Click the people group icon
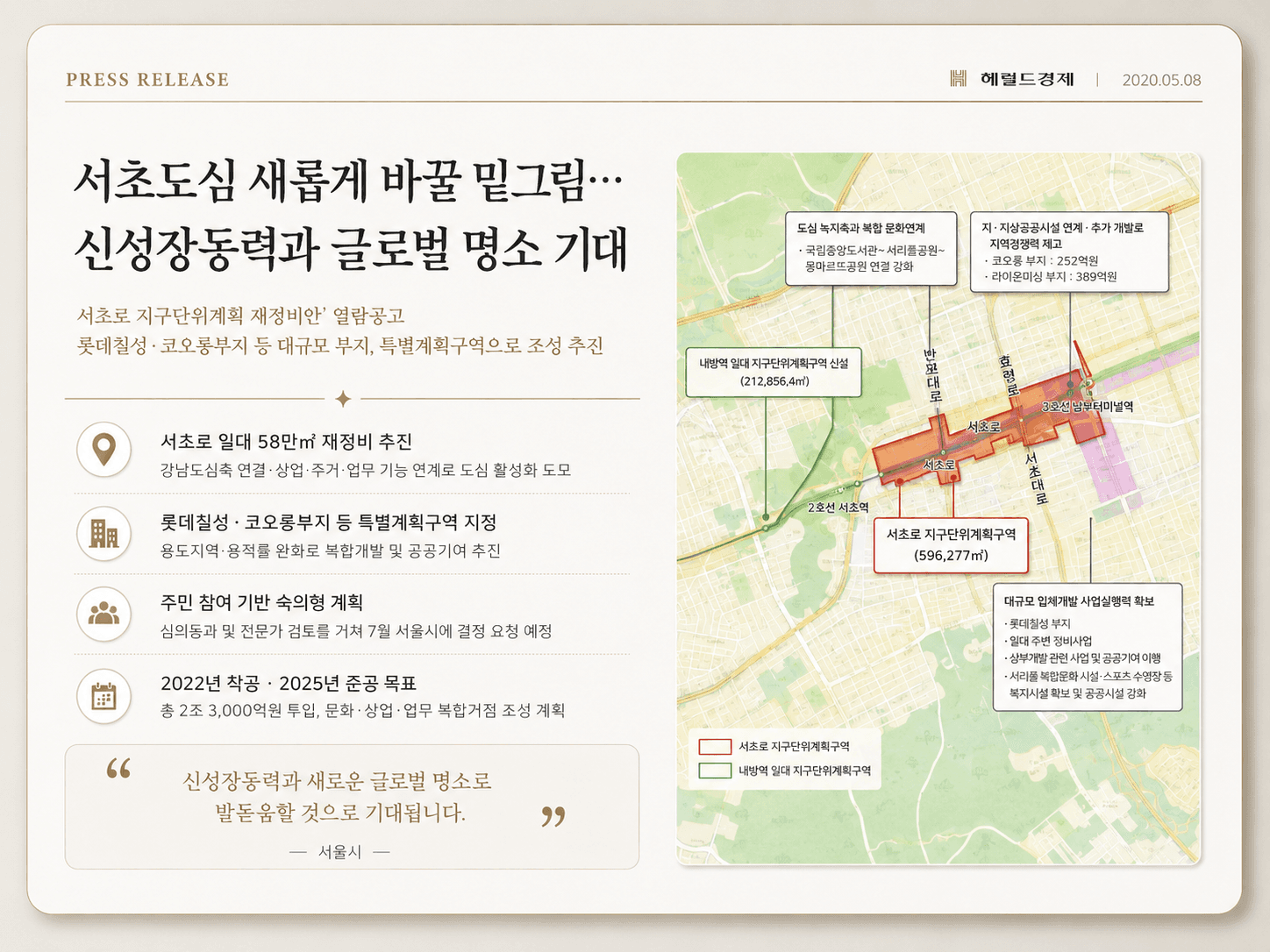 104,614
